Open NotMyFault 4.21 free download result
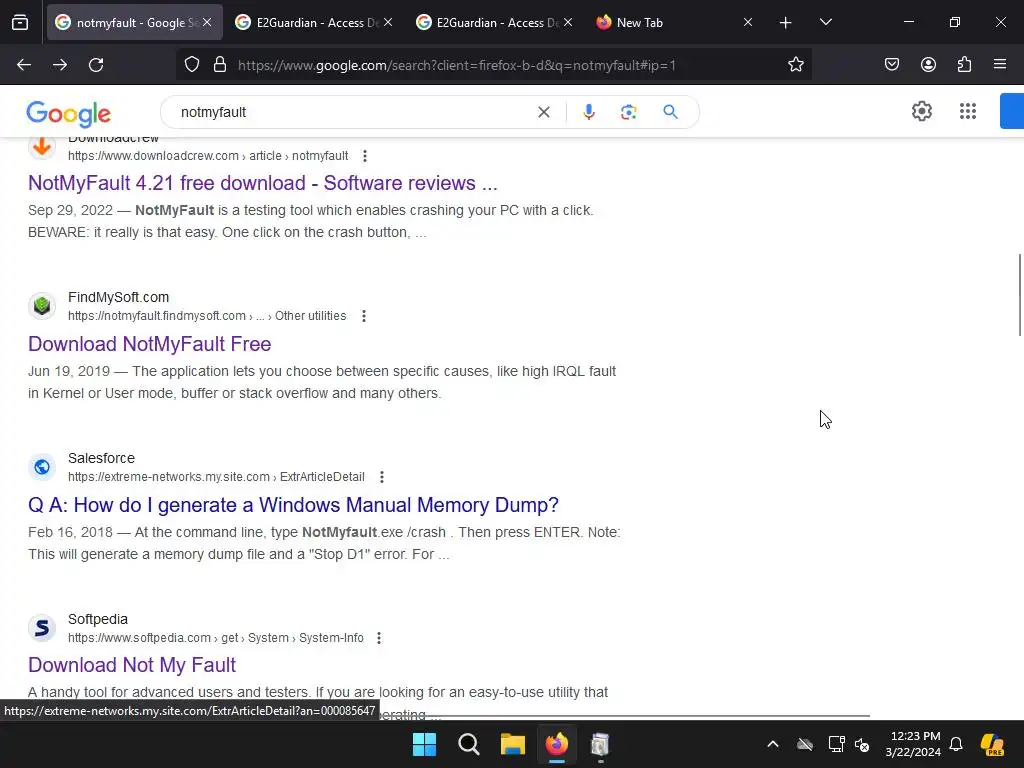 263,183
